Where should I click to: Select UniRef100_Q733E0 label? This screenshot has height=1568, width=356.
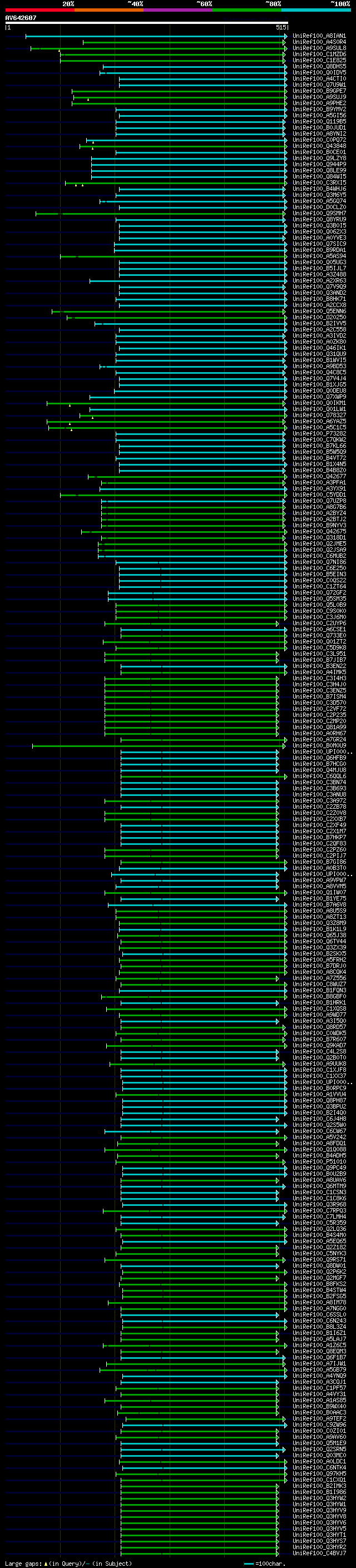319,635
